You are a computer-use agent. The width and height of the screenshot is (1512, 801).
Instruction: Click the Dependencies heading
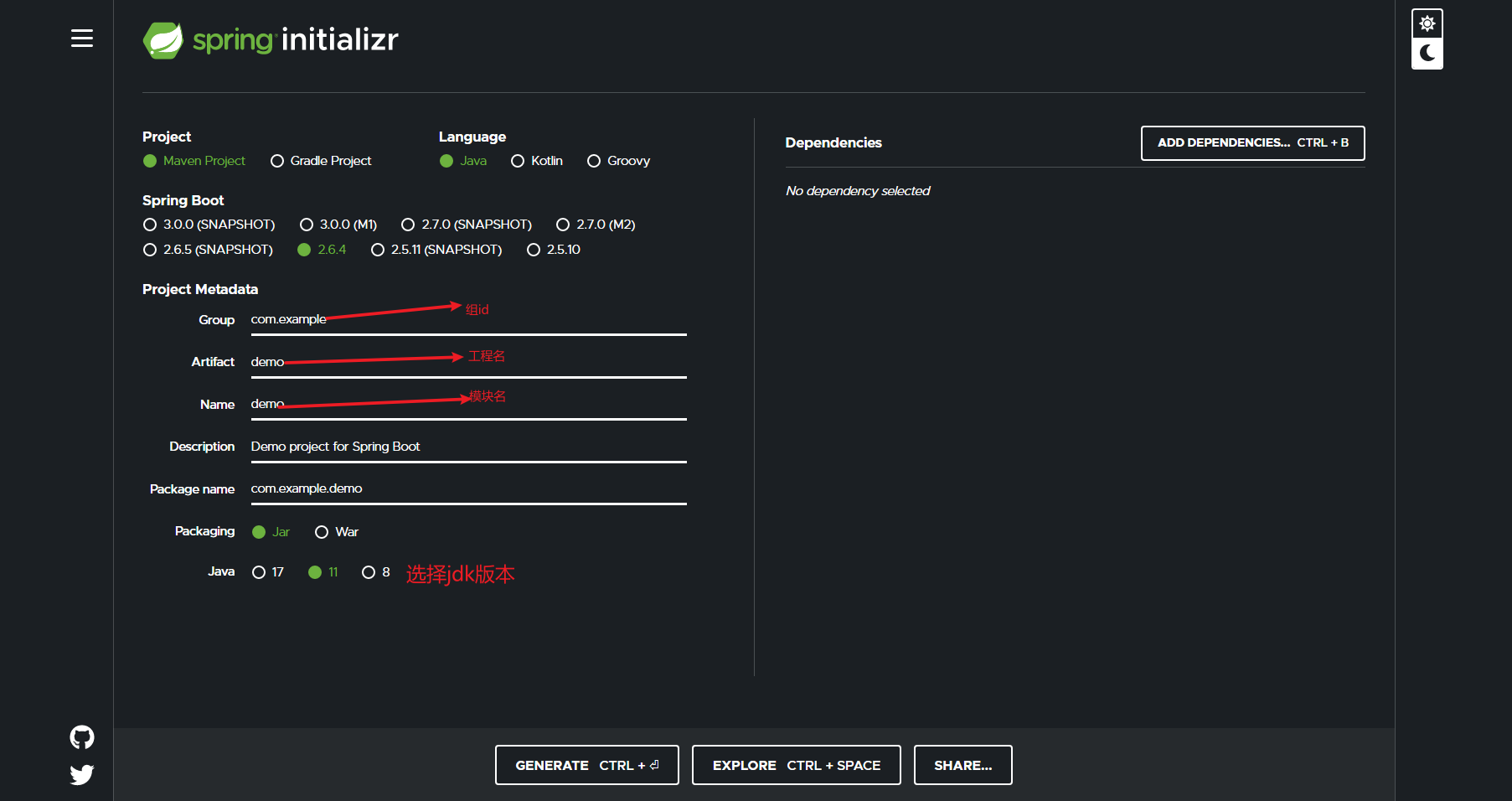[833, 142]
